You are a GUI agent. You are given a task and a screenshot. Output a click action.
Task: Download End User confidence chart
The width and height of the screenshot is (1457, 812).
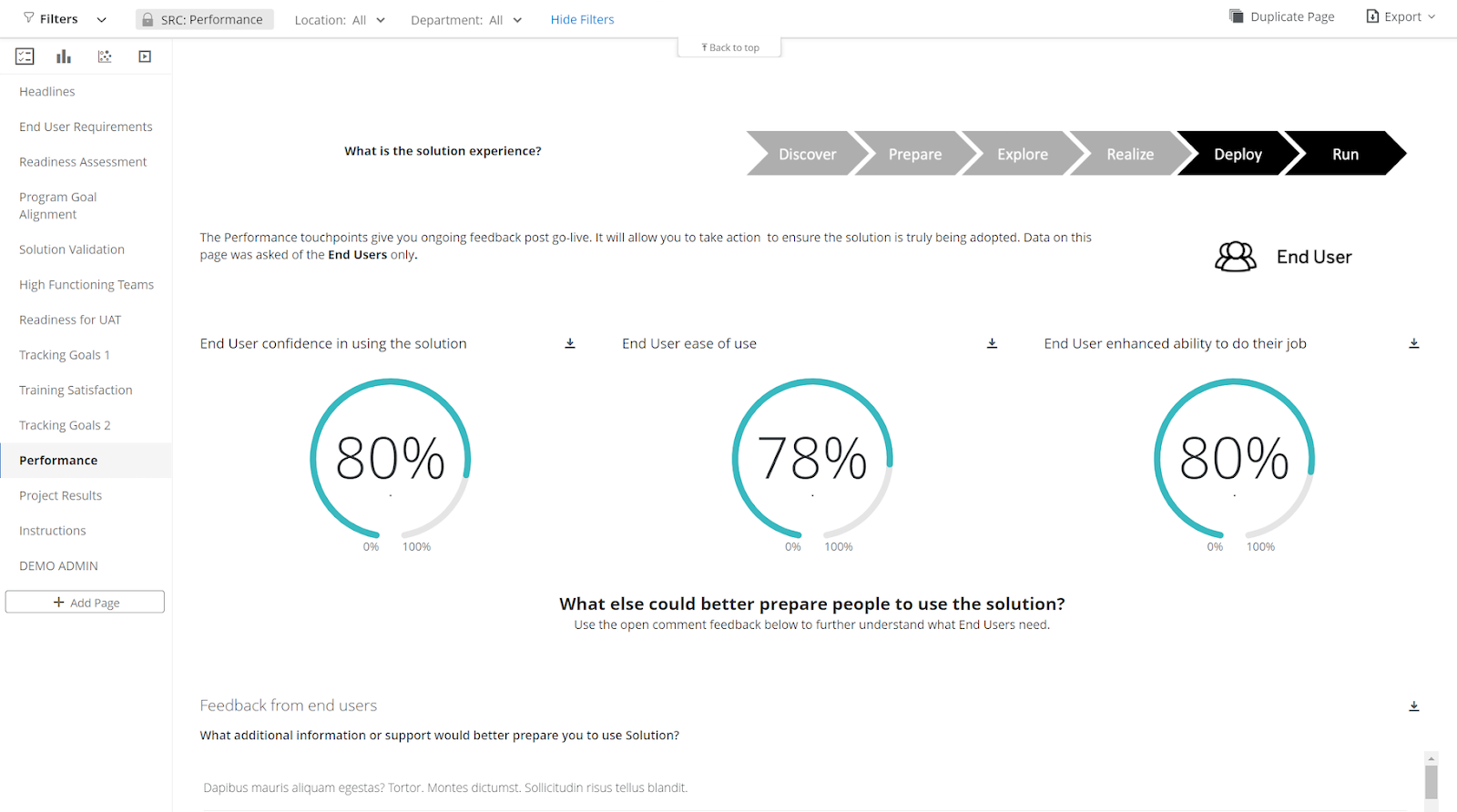(570, 343)
